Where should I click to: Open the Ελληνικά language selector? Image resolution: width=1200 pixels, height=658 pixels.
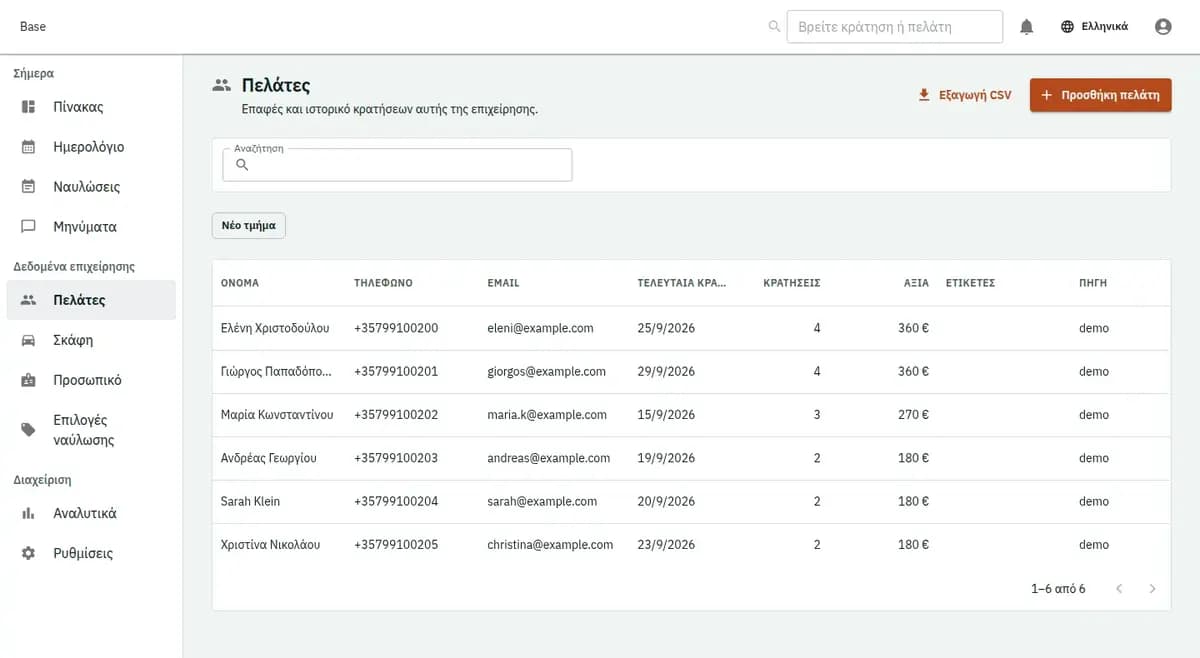pyautogui.click(x=1094, y=27)
